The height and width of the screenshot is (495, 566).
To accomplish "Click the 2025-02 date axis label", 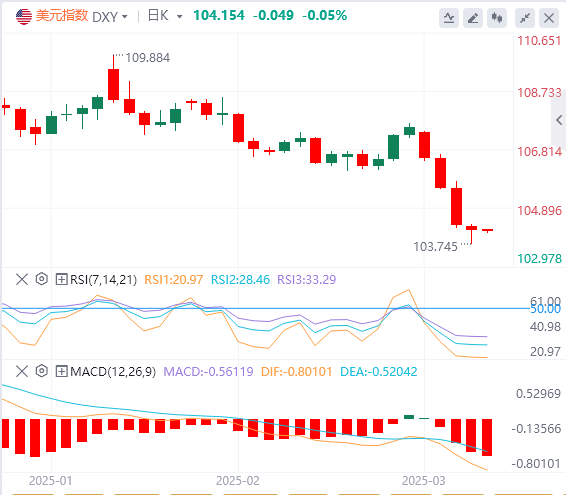I will [x=238, y=481].
